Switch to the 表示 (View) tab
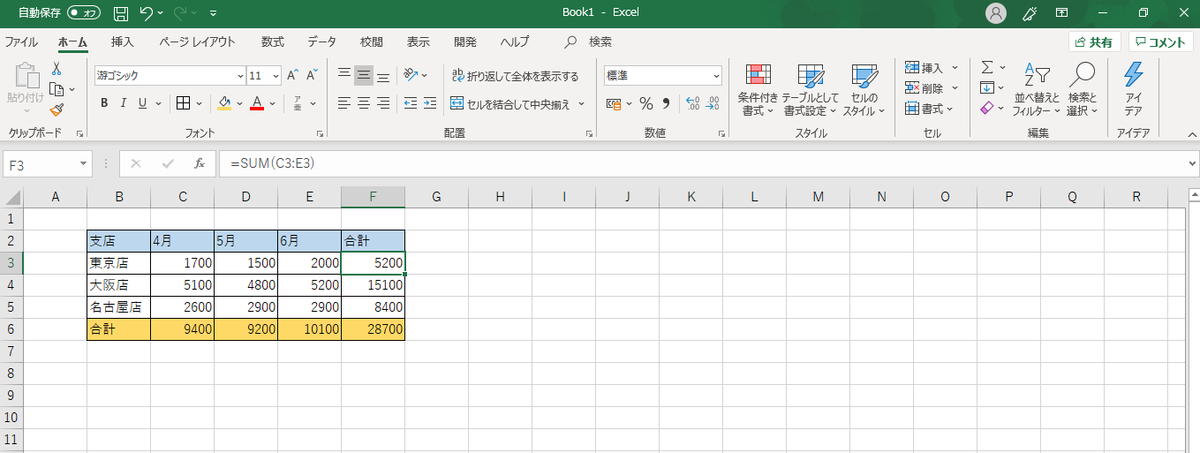The image size is (1200, 453). coord(418,42)
